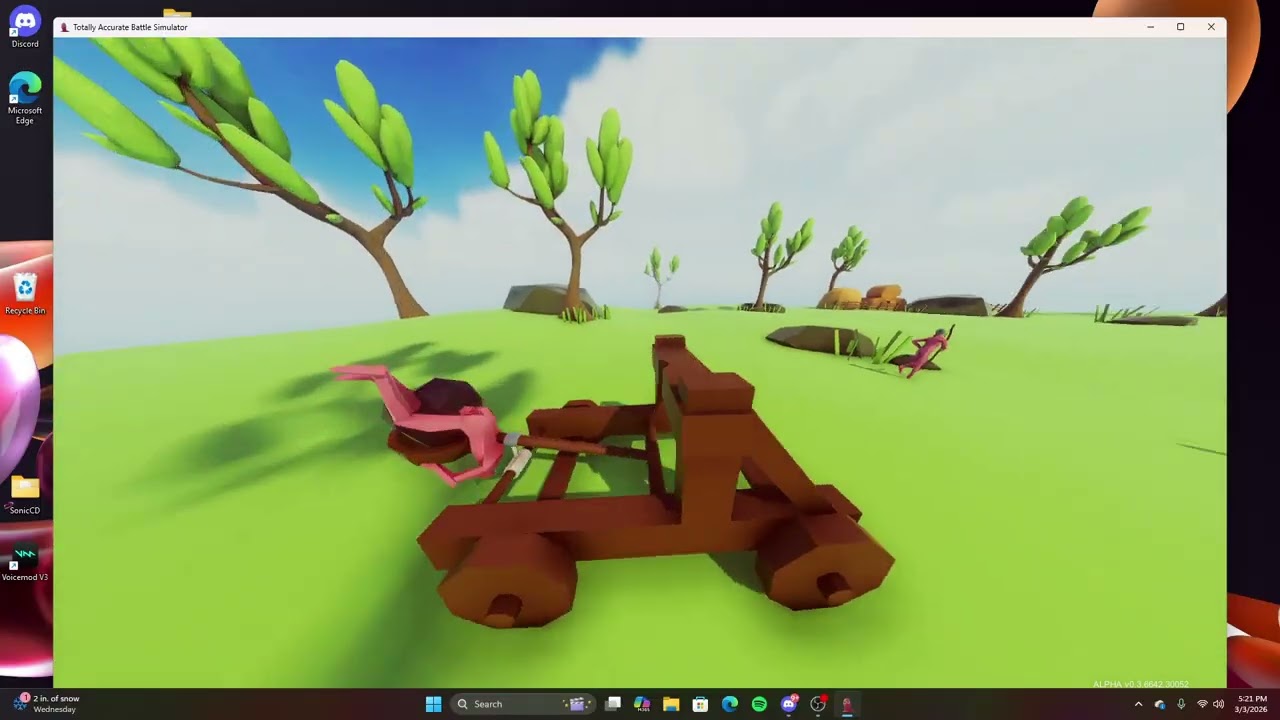Open Discord from the taskbar

point(789,704)
